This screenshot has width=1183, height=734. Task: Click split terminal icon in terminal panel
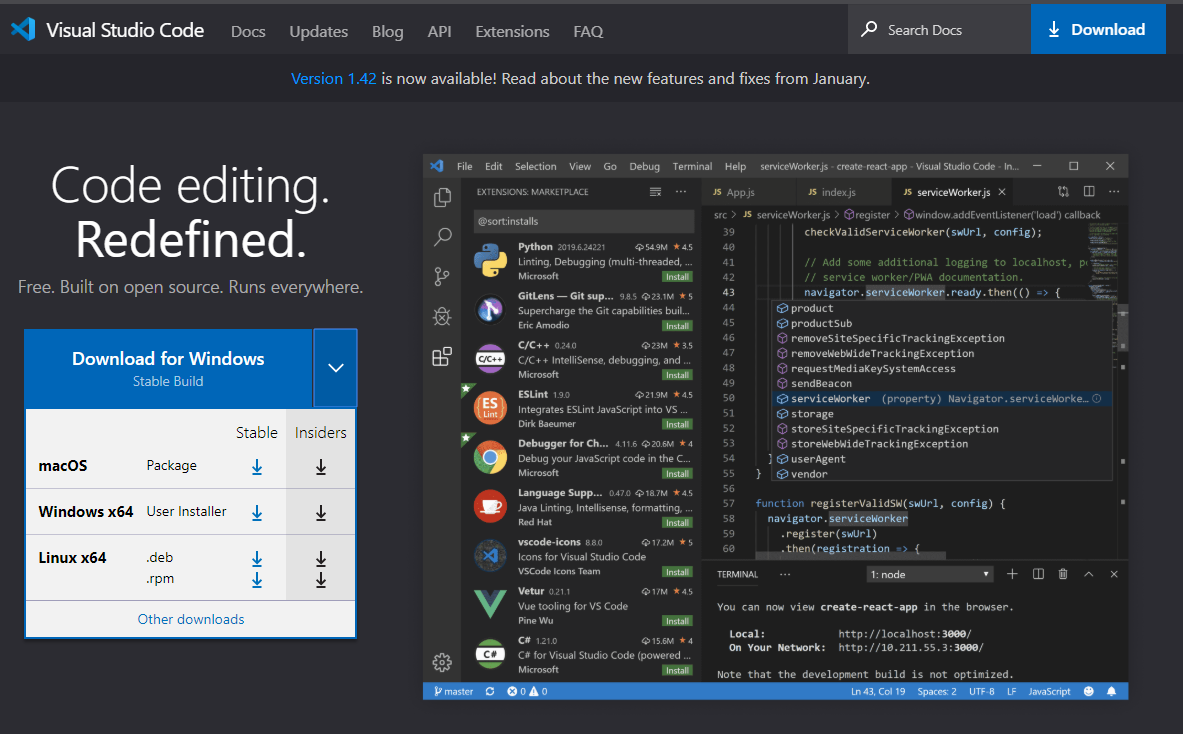(x=1038, y=574)
